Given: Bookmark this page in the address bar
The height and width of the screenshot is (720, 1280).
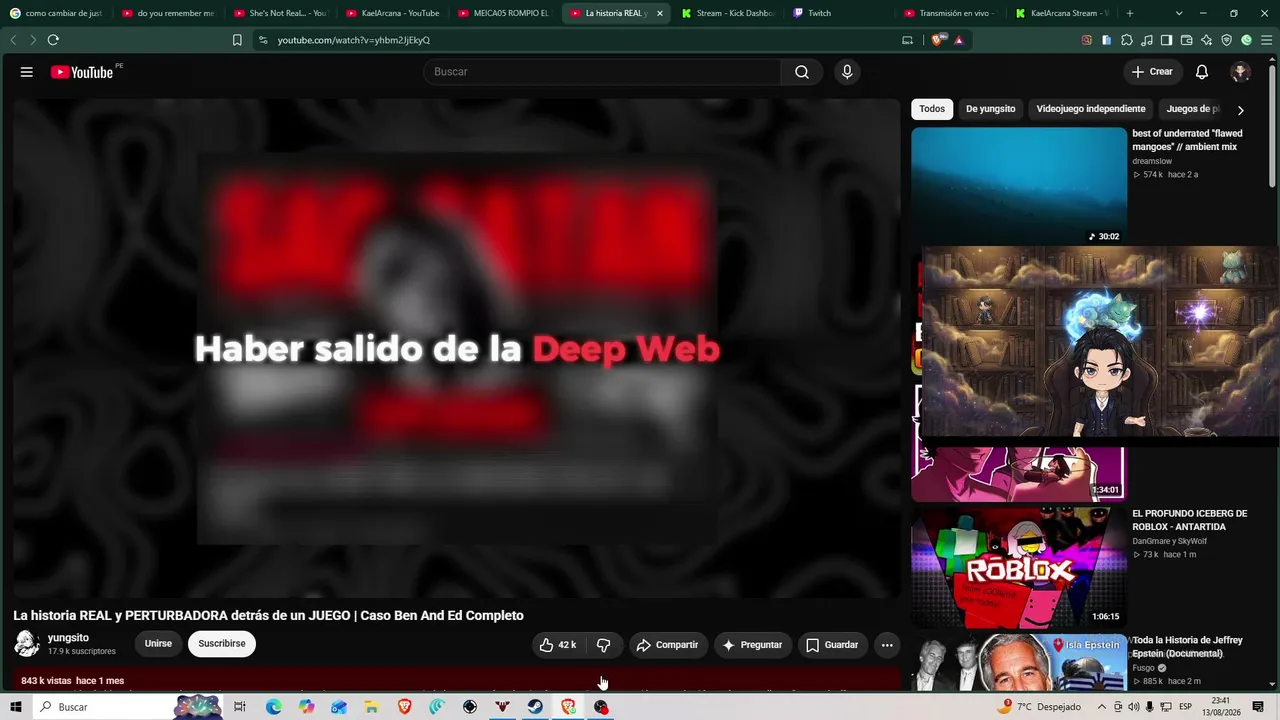Looking at the screenshot, I should [237, 40].
